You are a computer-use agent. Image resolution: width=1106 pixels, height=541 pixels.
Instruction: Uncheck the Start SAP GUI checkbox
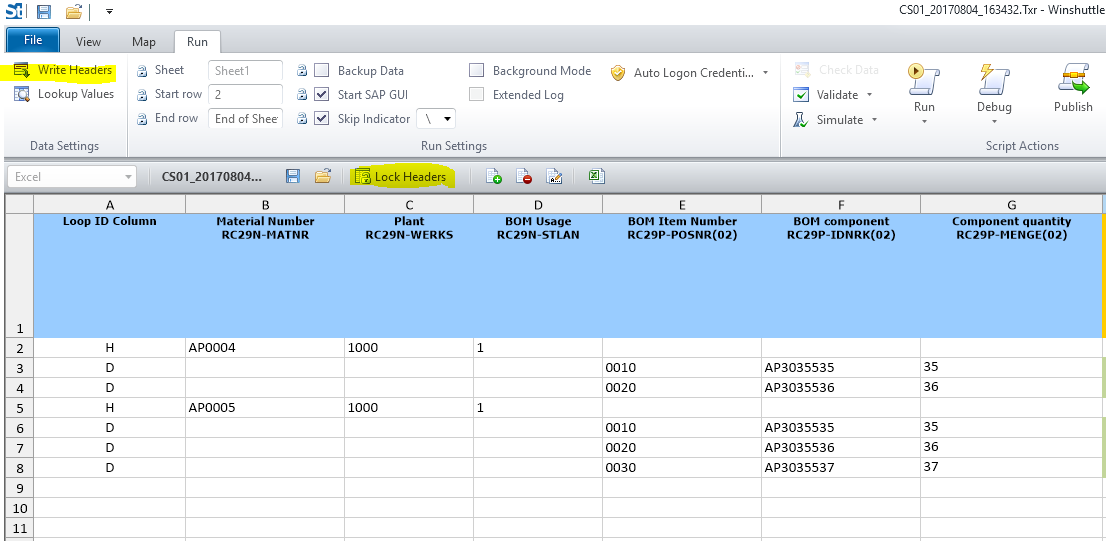(322, 95)
